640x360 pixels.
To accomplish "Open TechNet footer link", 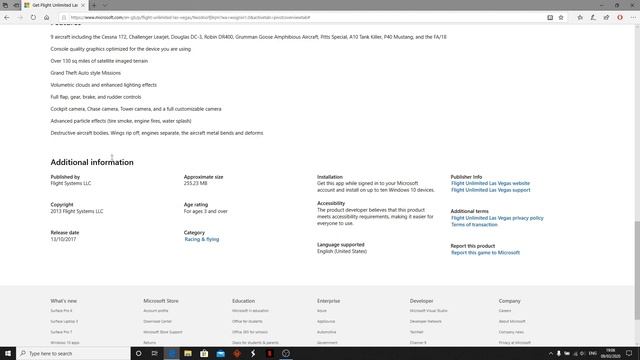I will 416,332.
